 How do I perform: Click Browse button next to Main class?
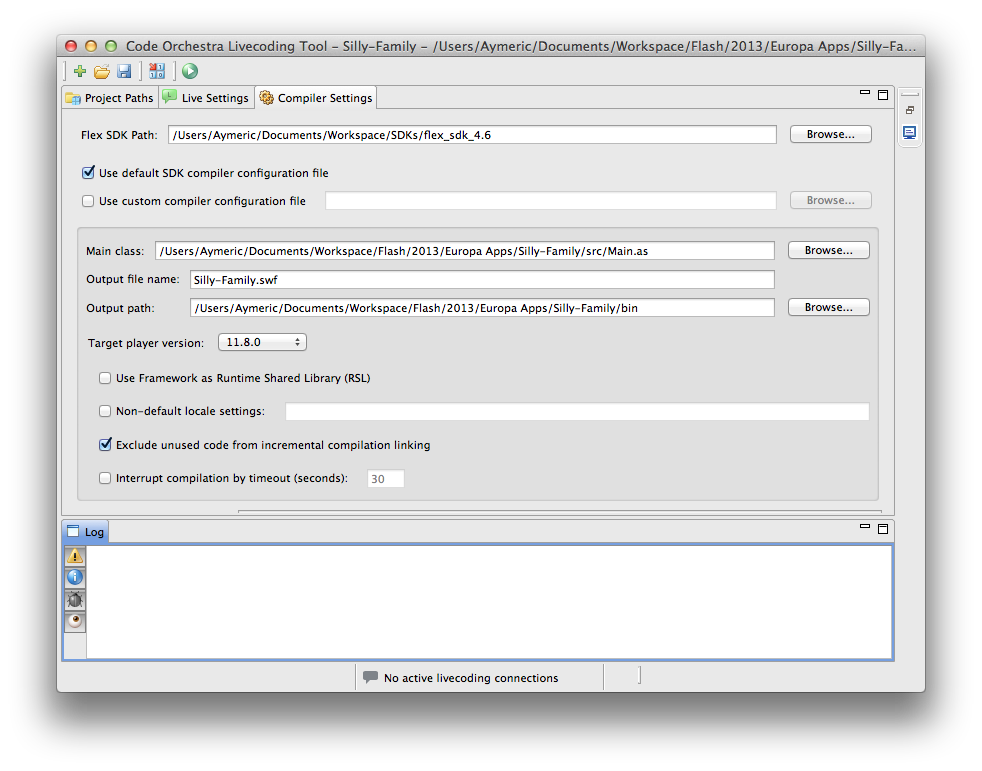point(828,250)
